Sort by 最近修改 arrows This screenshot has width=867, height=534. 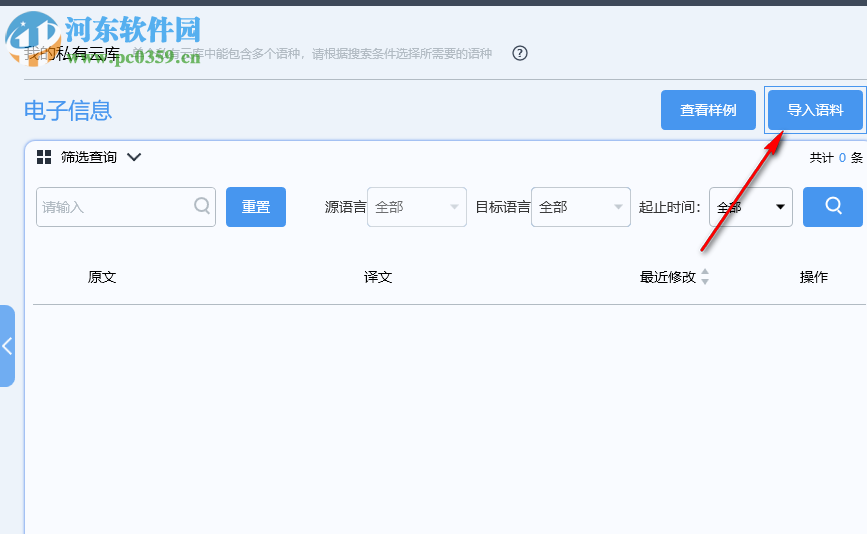click(705, 276)
